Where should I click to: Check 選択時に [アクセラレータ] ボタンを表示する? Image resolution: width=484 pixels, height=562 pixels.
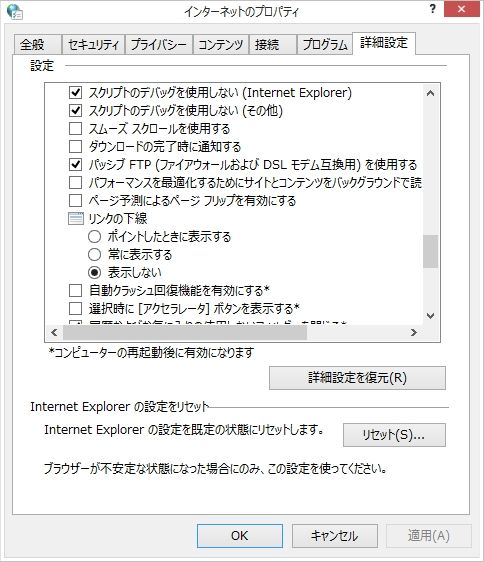pos(75,308)
